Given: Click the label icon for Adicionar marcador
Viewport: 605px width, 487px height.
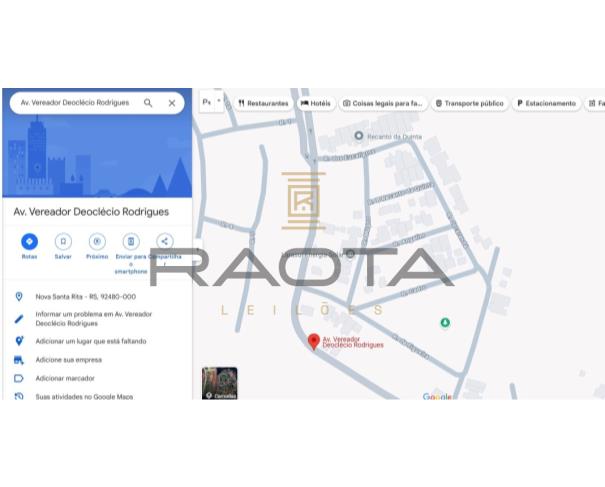Looking at the screenshot, I should (19, 378).
